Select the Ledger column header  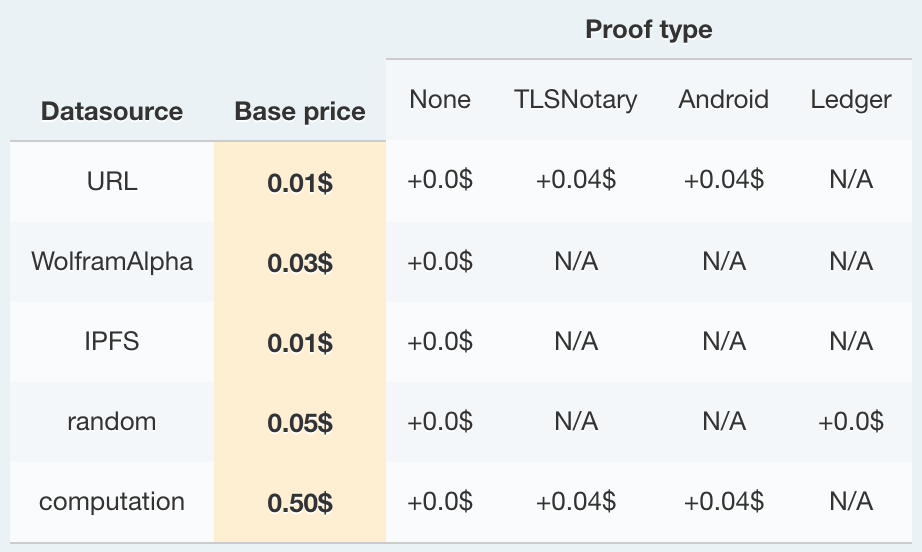click(x=851, y=99)
